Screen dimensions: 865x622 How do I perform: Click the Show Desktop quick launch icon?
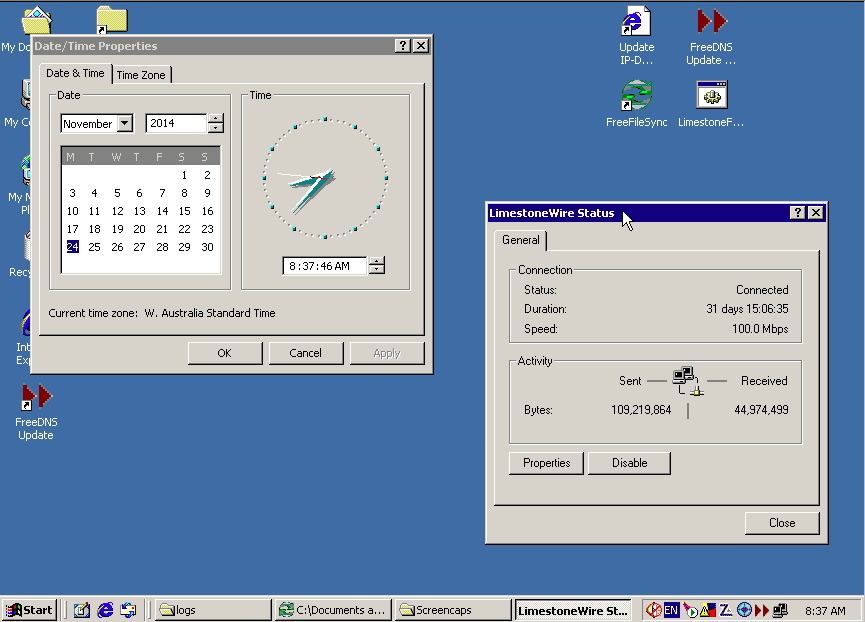(x=82, y=610)
